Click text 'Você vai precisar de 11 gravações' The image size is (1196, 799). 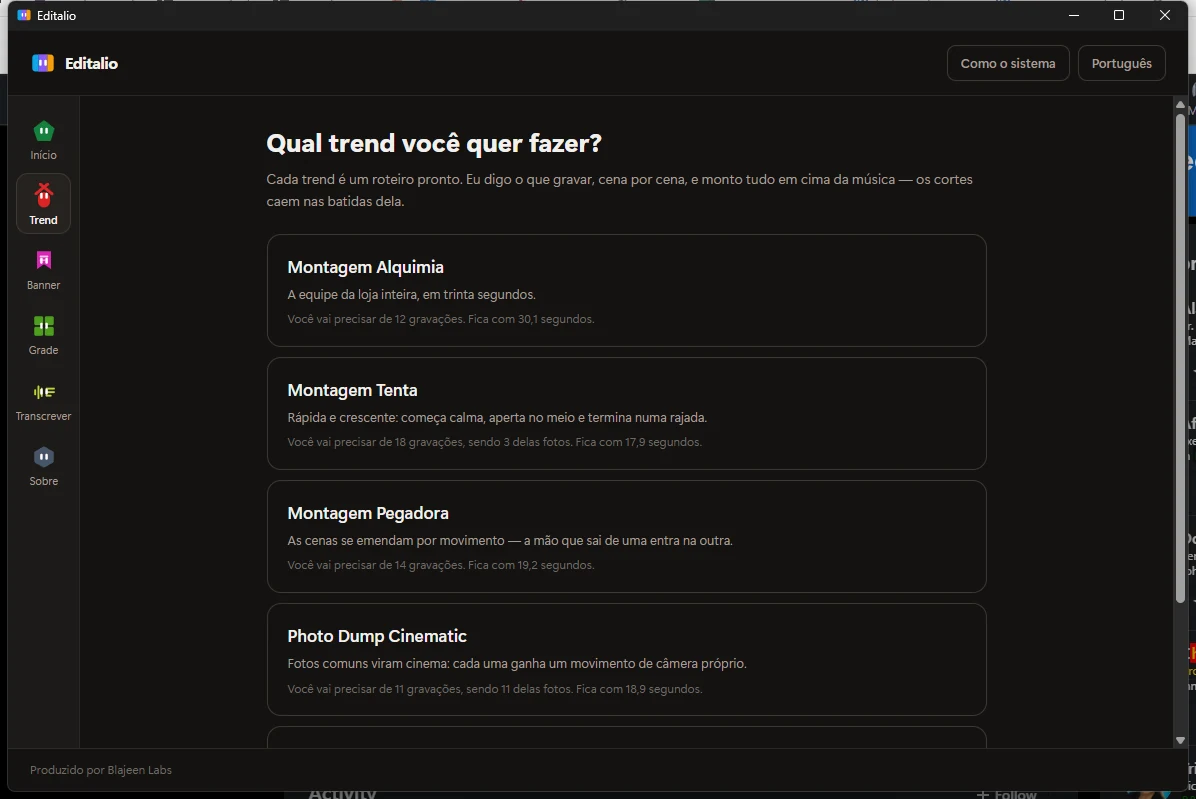[375, 688]
